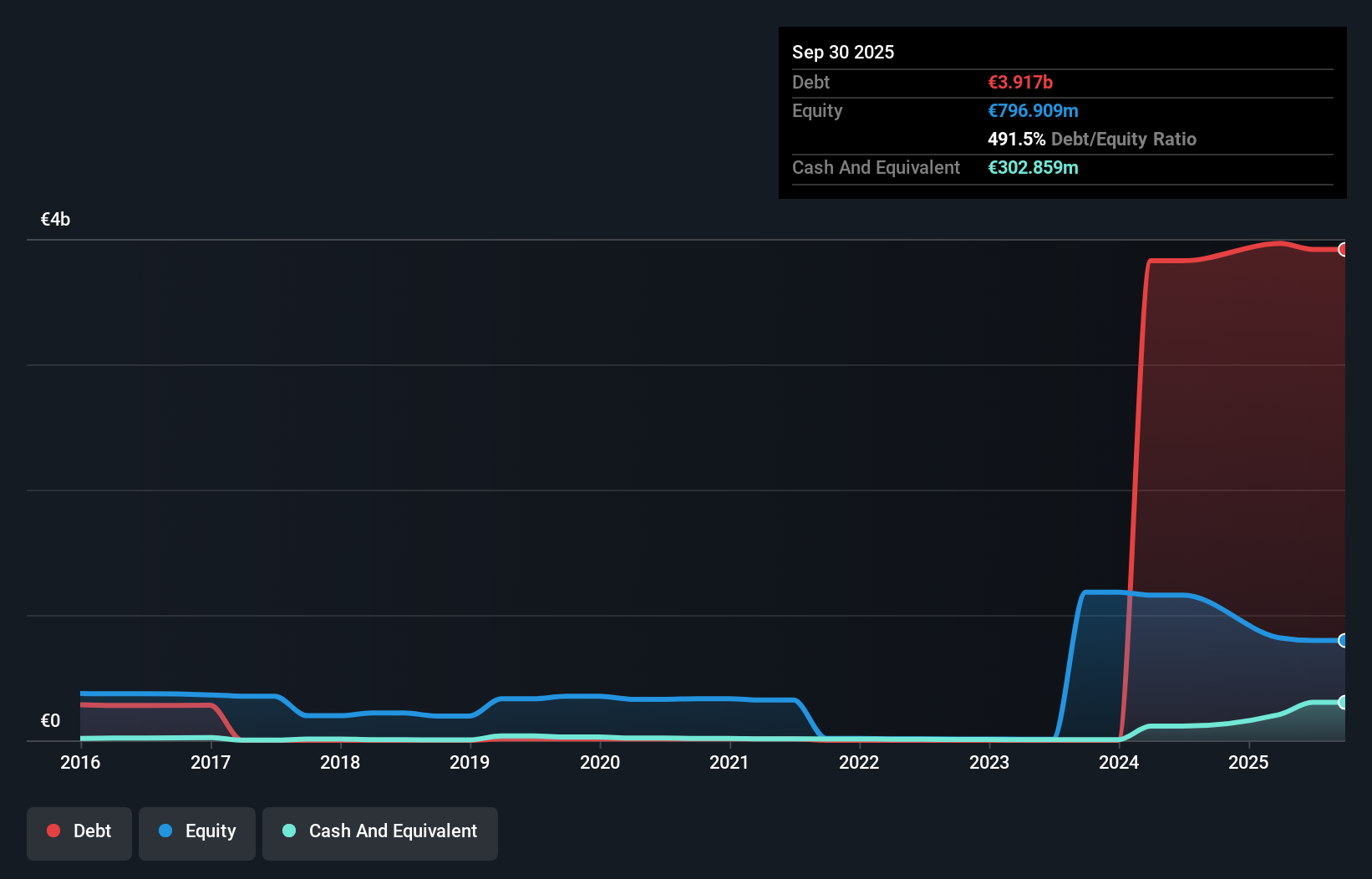Toggle the Debt series legend button

pos(79,833)
